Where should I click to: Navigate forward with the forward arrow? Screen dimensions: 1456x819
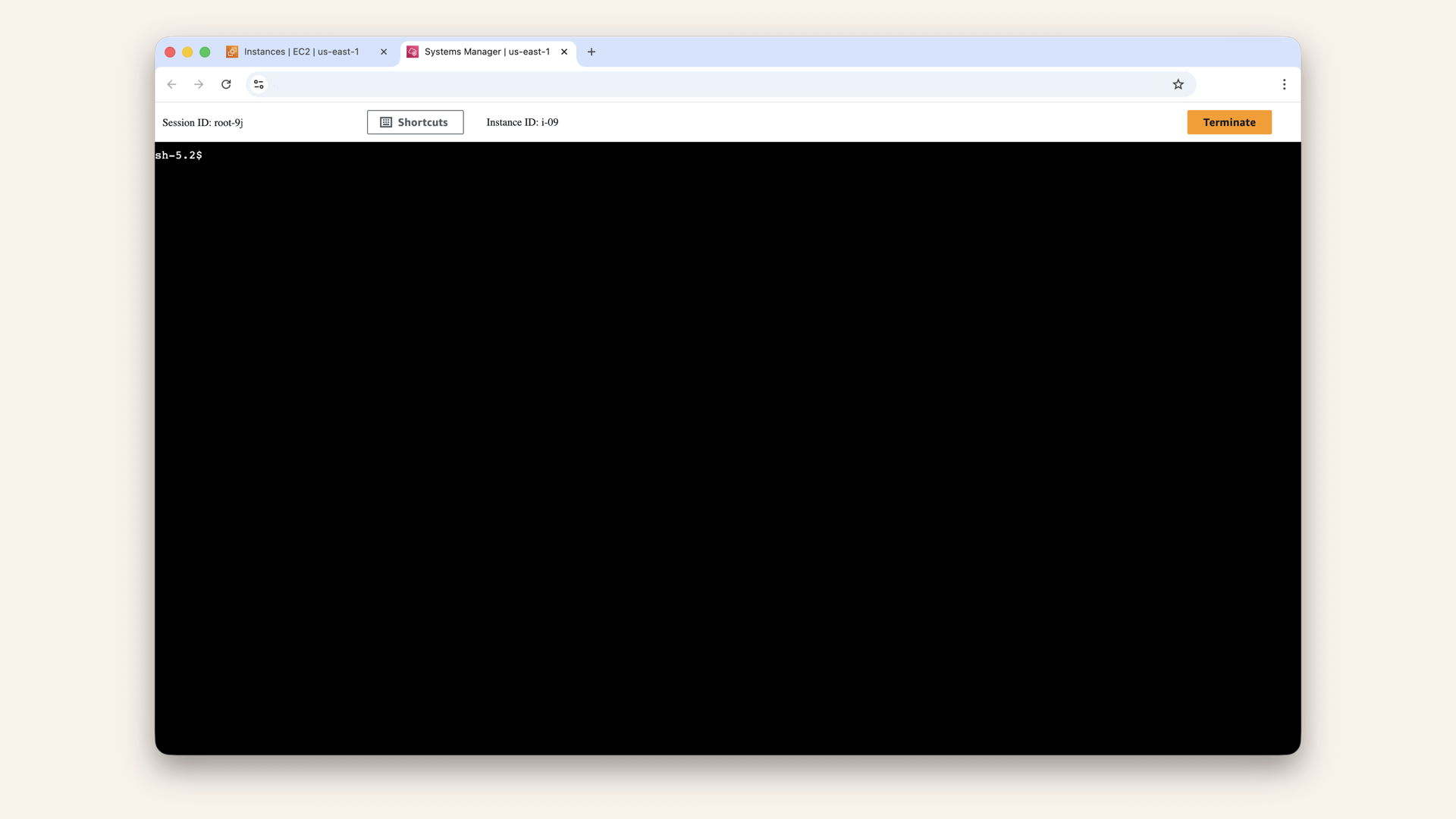click(199, 84)
